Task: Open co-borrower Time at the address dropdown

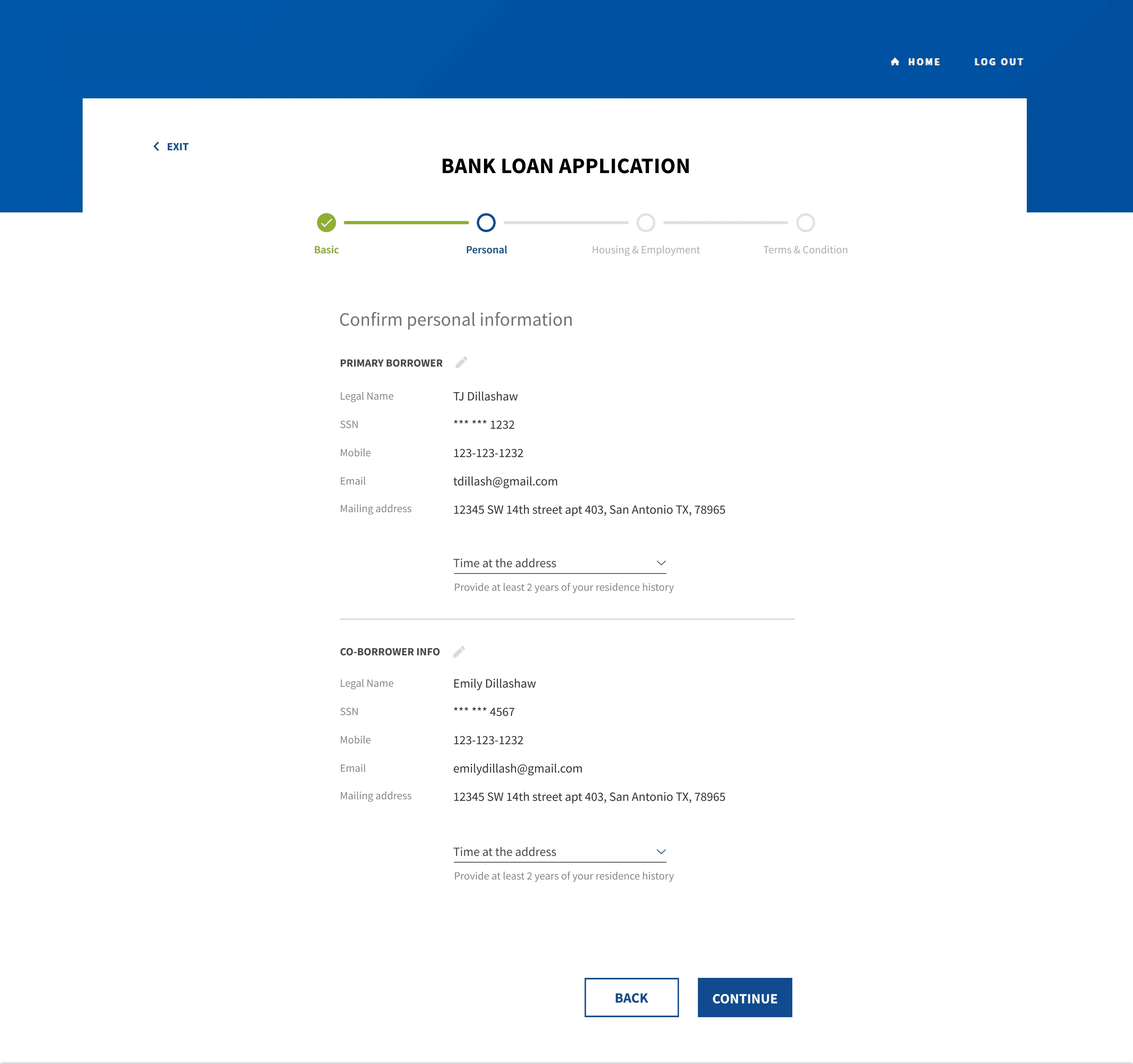Action: click(560, 852)
